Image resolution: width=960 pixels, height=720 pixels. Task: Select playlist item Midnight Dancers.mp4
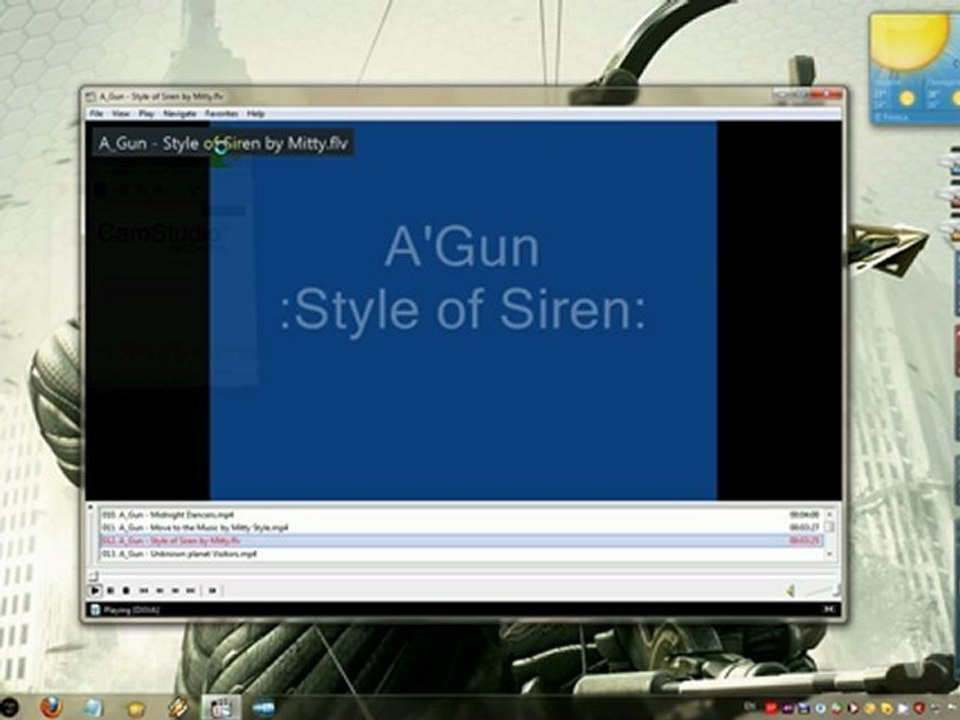pyautogui.click(x=461, y=515)
